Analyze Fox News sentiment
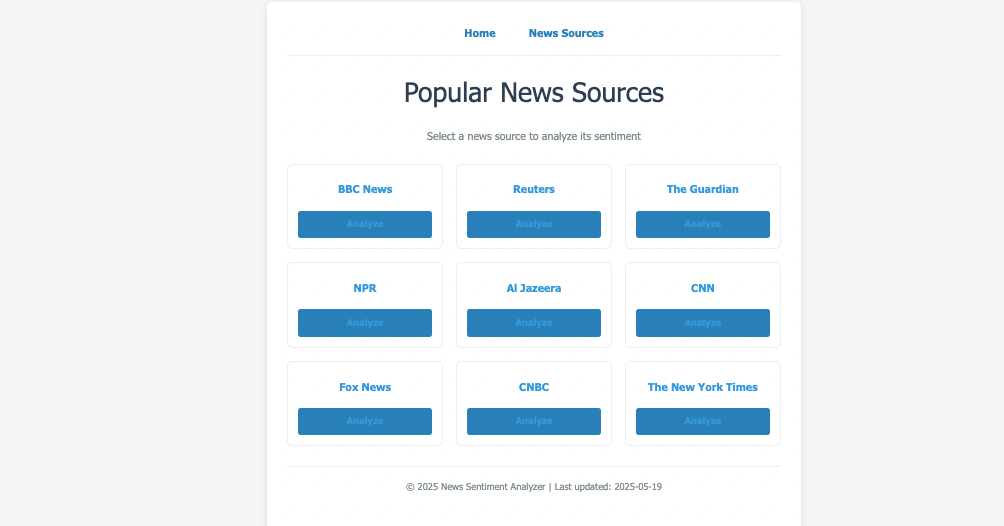 tap(365, 422)
